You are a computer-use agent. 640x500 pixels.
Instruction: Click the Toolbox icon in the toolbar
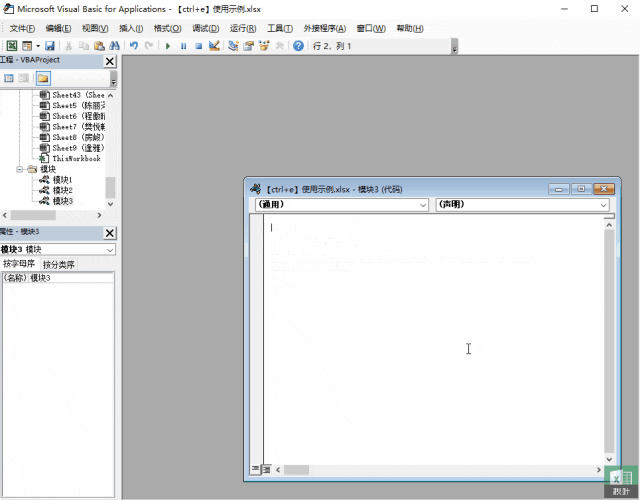point(280,46)
